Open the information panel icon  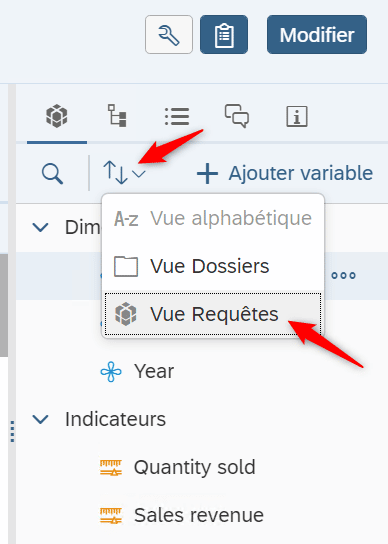point(297,116)
